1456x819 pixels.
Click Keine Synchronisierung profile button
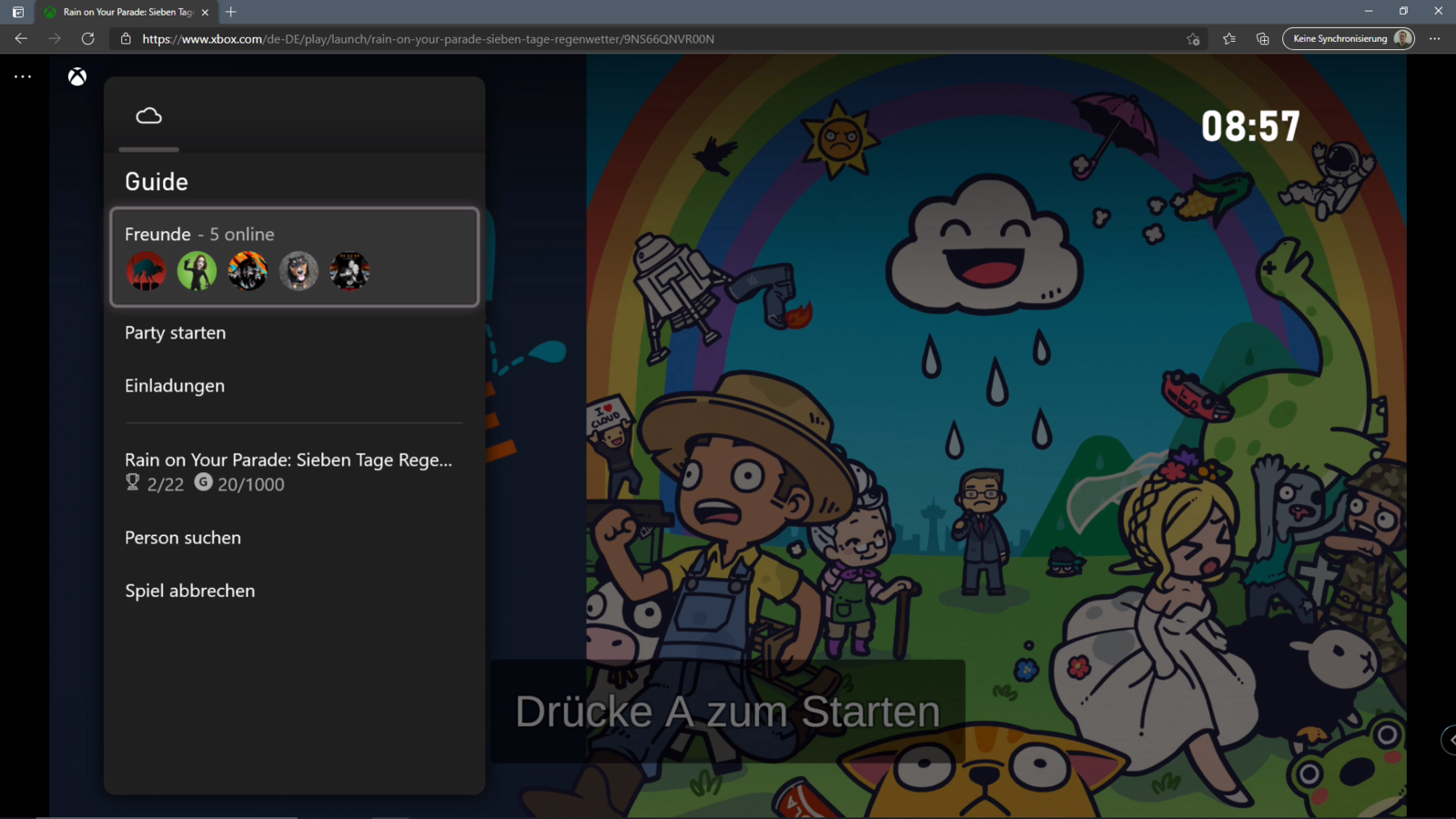coord(1349,38)
